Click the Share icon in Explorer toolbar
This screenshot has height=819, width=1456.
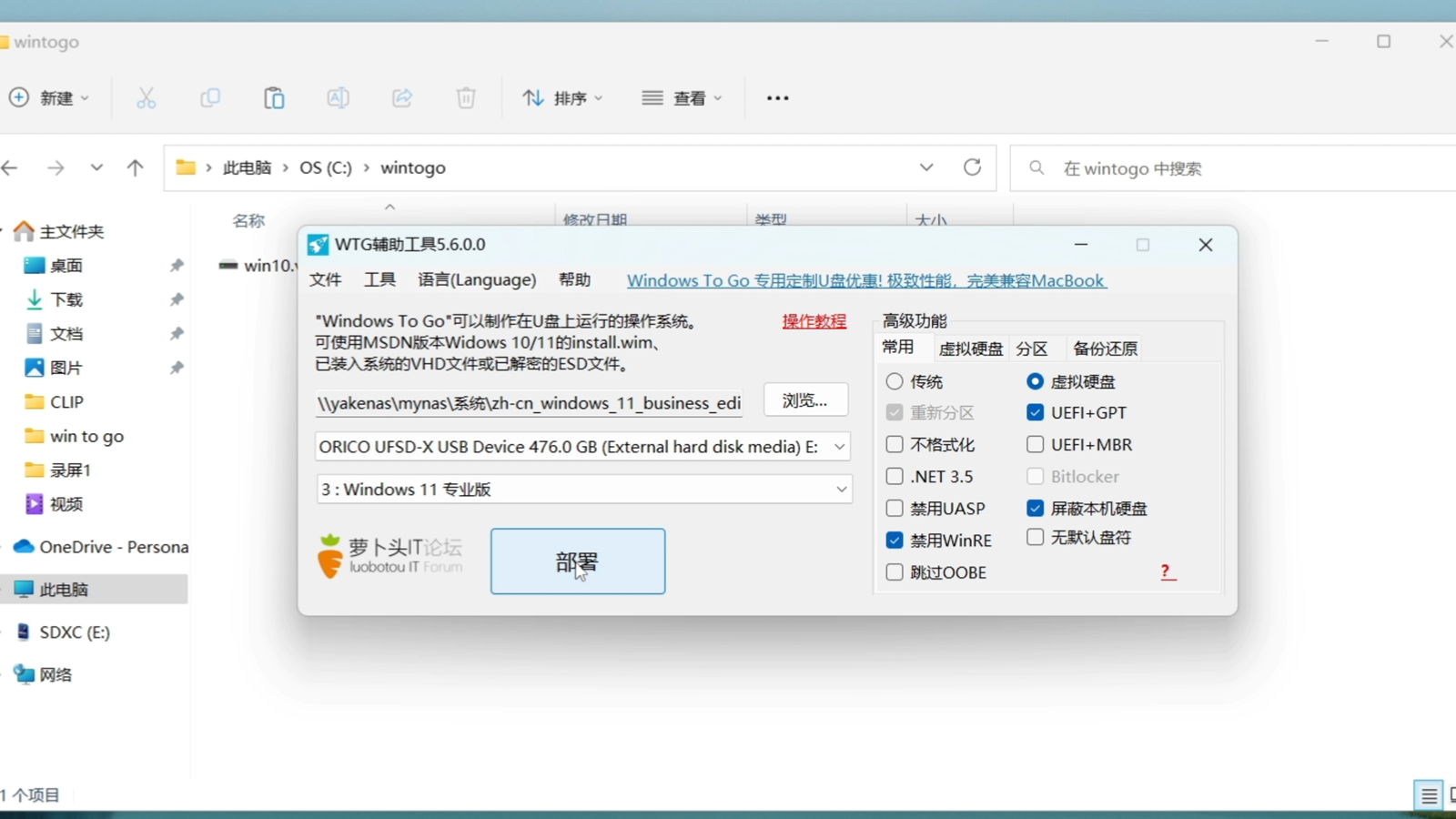402,98
